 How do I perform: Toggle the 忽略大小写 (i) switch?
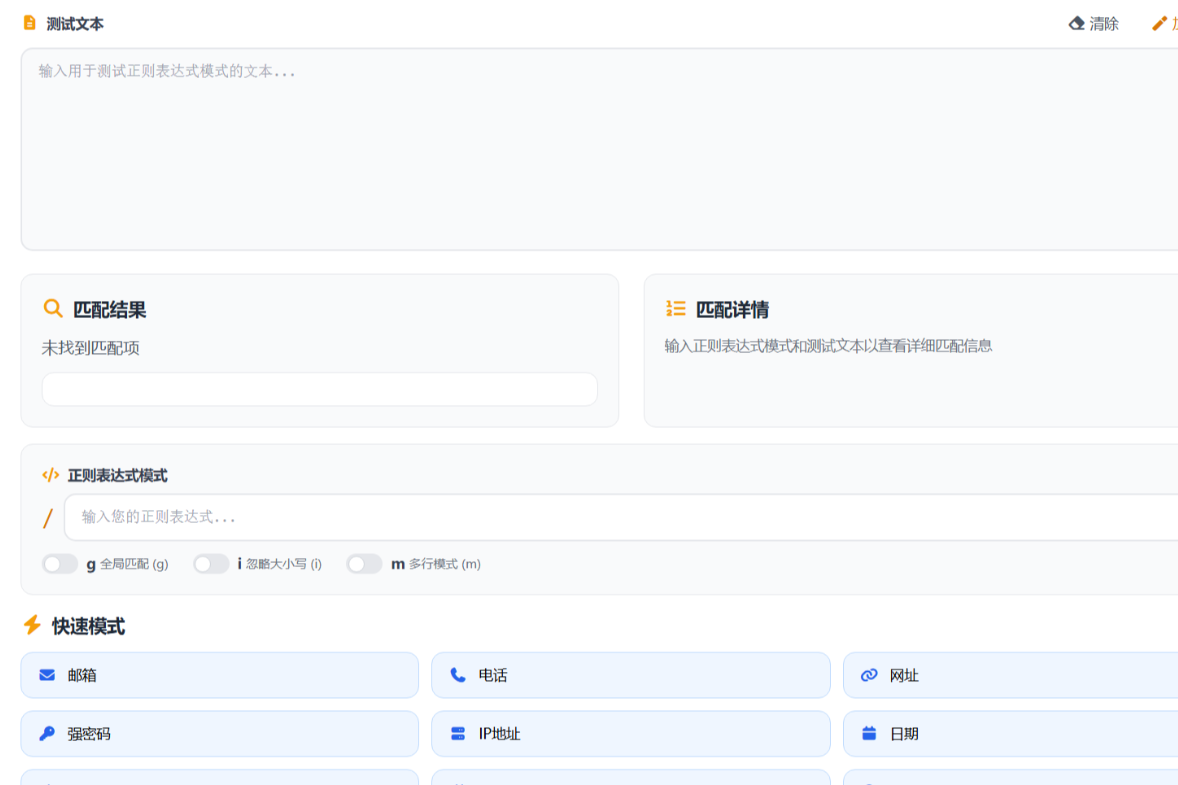pos(211,563)
